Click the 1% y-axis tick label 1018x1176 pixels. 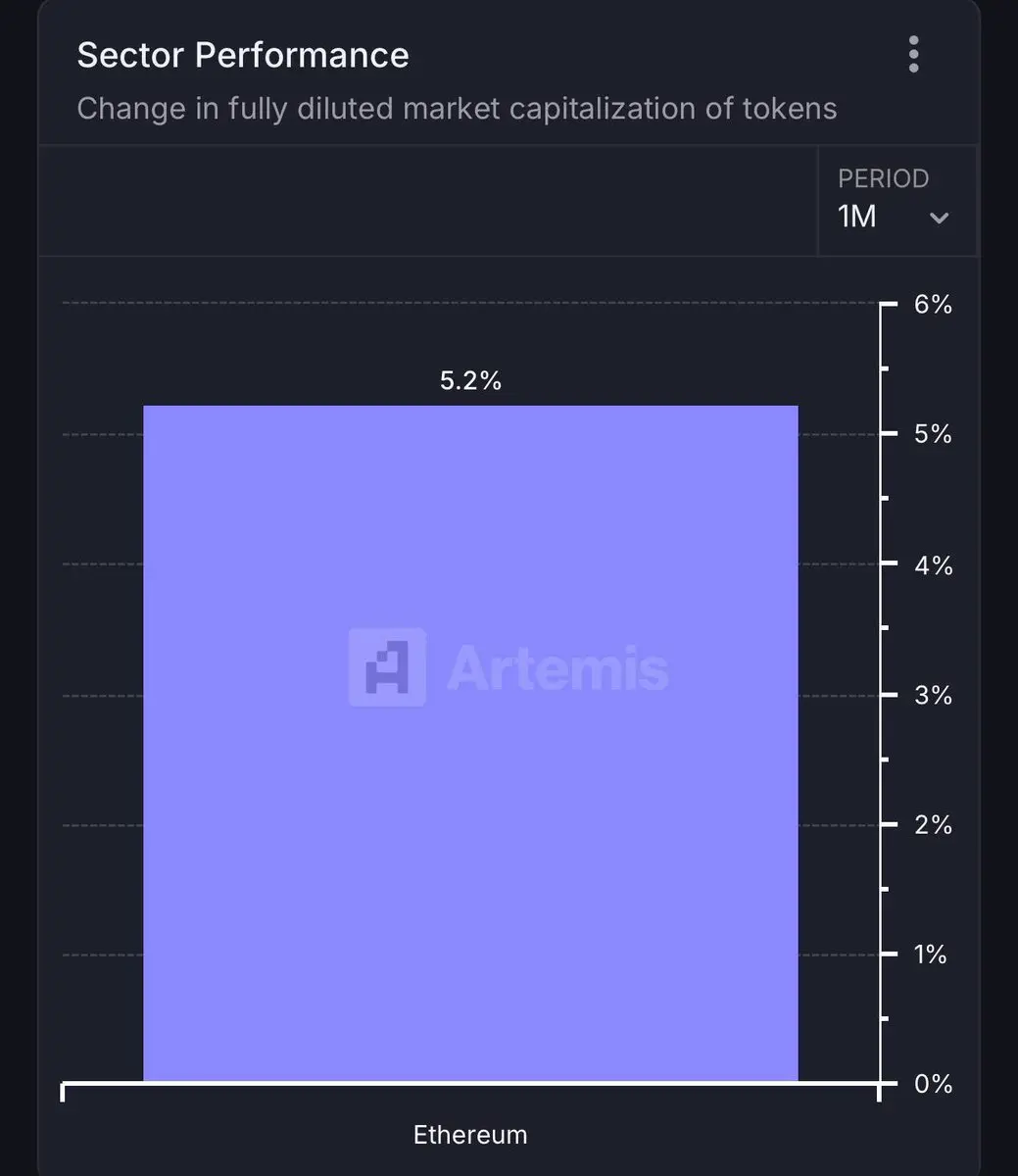point(931,955)
